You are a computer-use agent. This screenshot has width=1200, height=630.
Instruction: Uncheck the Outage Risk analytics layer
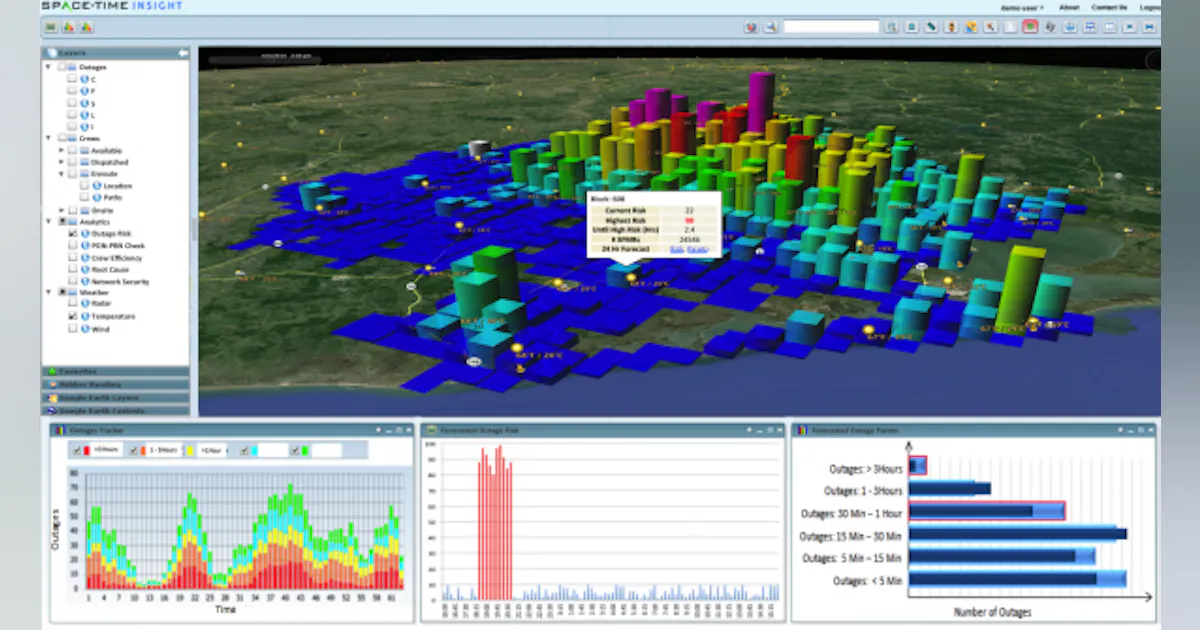[x=72, y=233]
